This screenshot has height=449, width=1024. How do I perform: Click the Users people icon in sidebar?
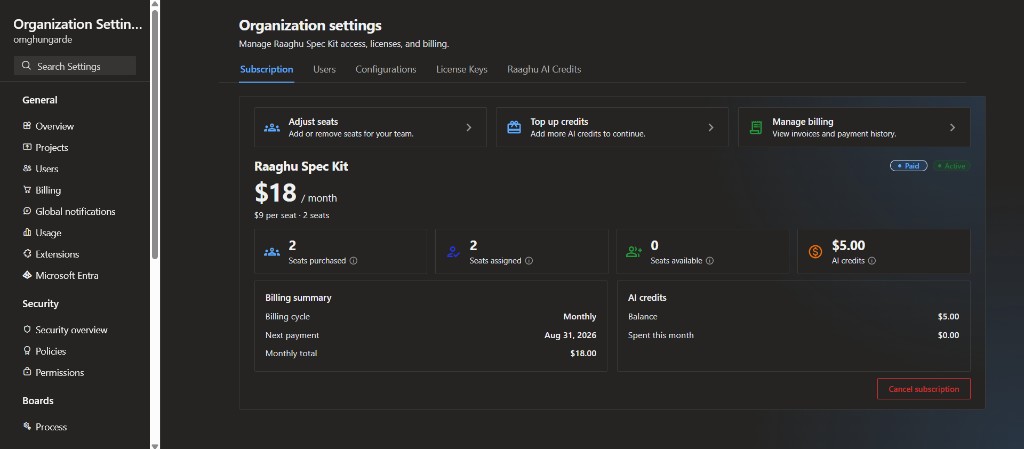tap(27, 168)
